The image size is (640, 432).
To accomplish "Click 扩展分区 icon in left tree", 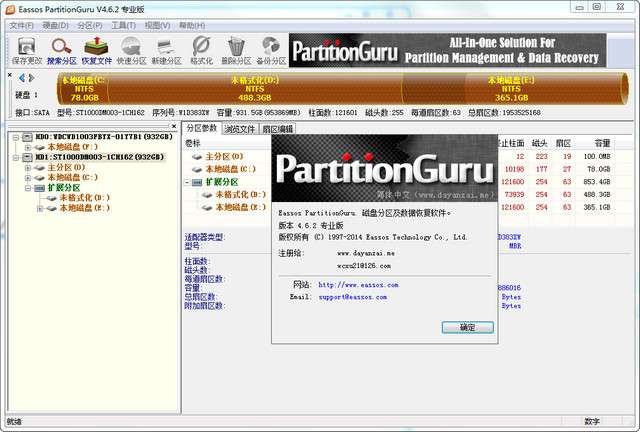I will (x=40, y=188).
